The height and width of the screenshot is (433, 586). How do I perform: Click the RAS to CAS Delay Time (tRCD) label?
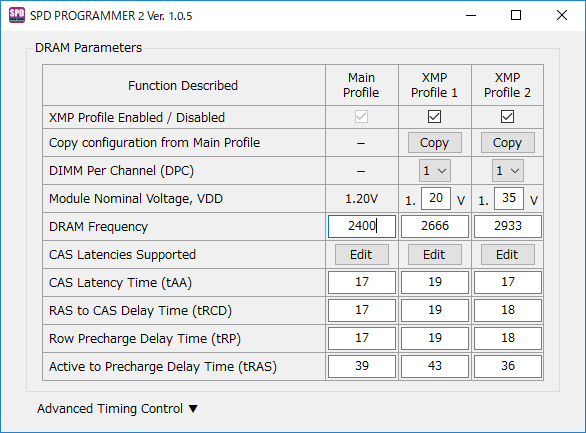[x=141, y=311]
